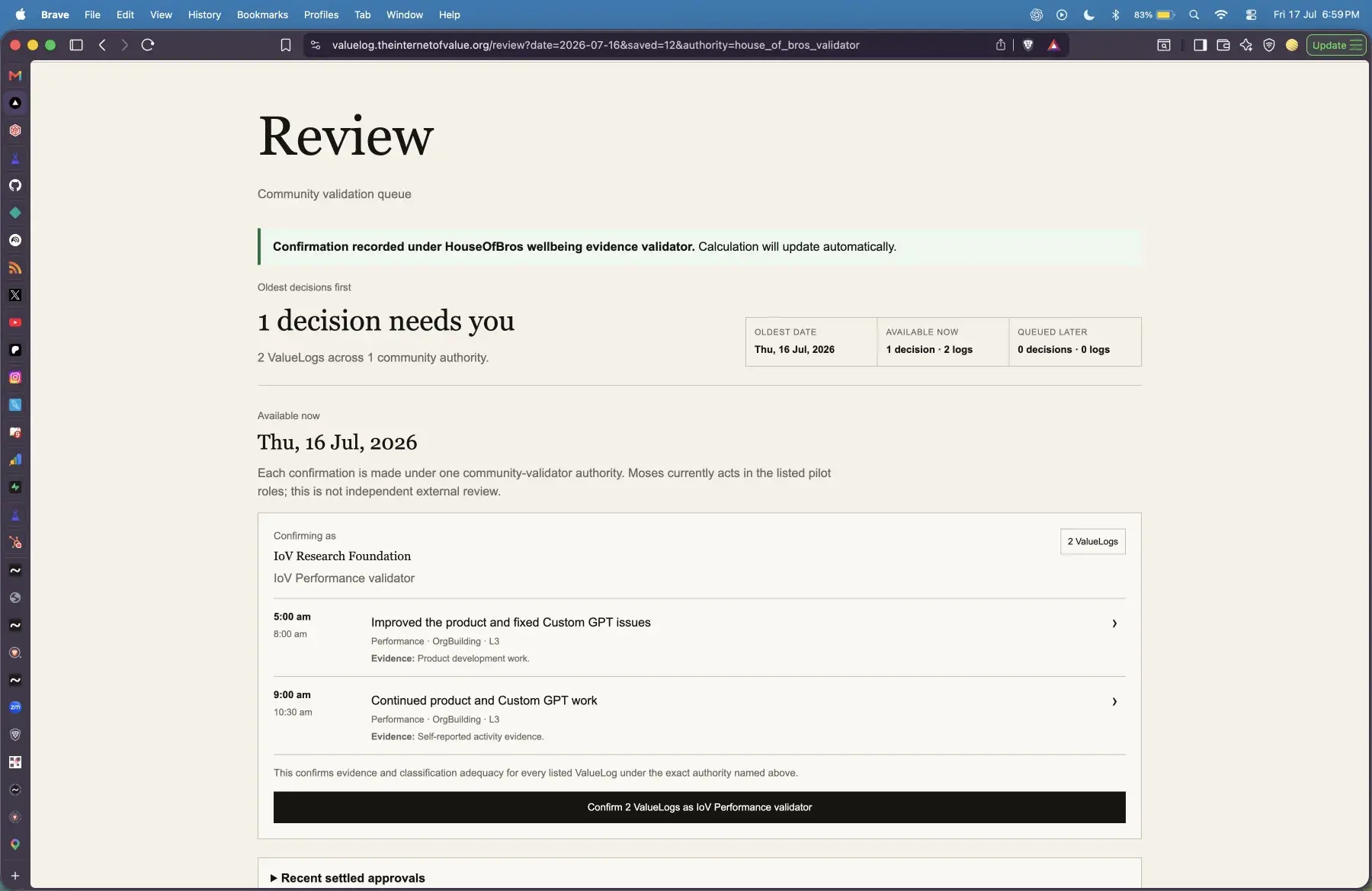The image size is (1372, 891).
Task: Open the Bookmarks menu
Action: 262,14
